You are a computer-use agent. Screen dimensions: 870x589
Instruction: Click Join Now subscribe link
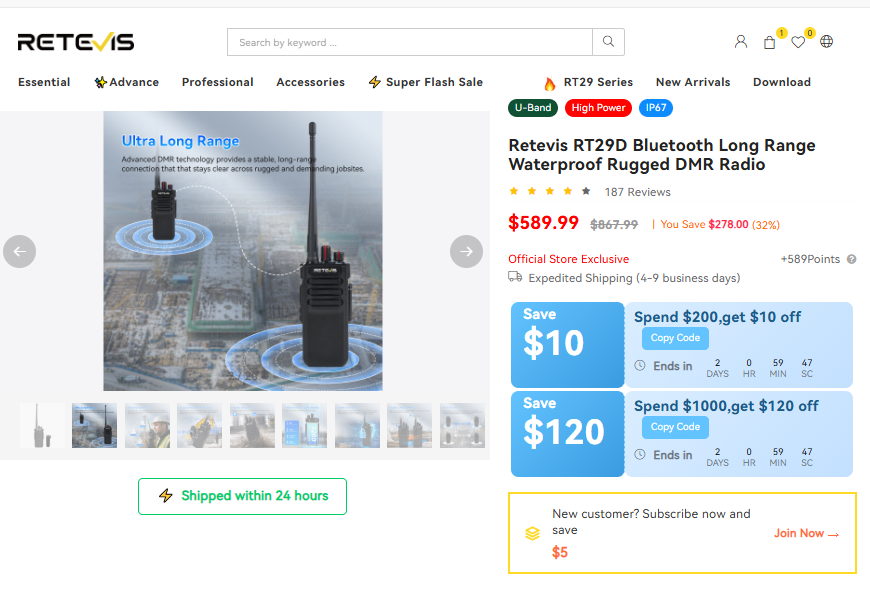806,534
